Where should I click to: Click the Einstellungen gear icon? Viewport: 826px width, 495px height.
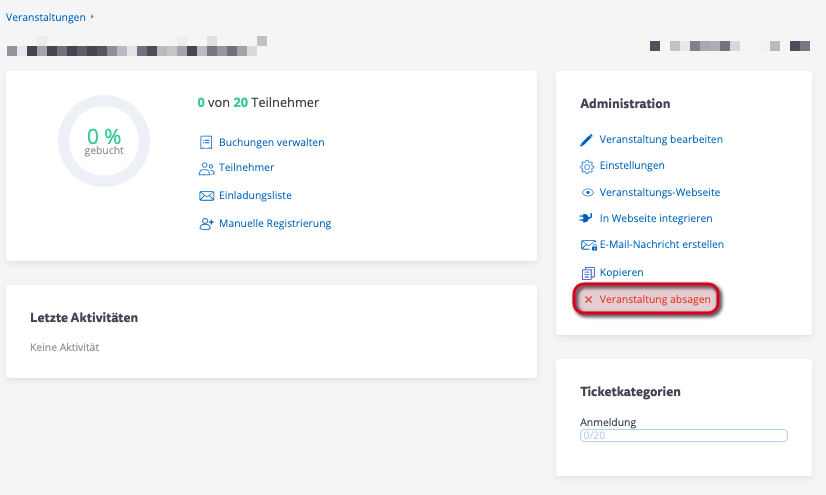click(588, 166)
